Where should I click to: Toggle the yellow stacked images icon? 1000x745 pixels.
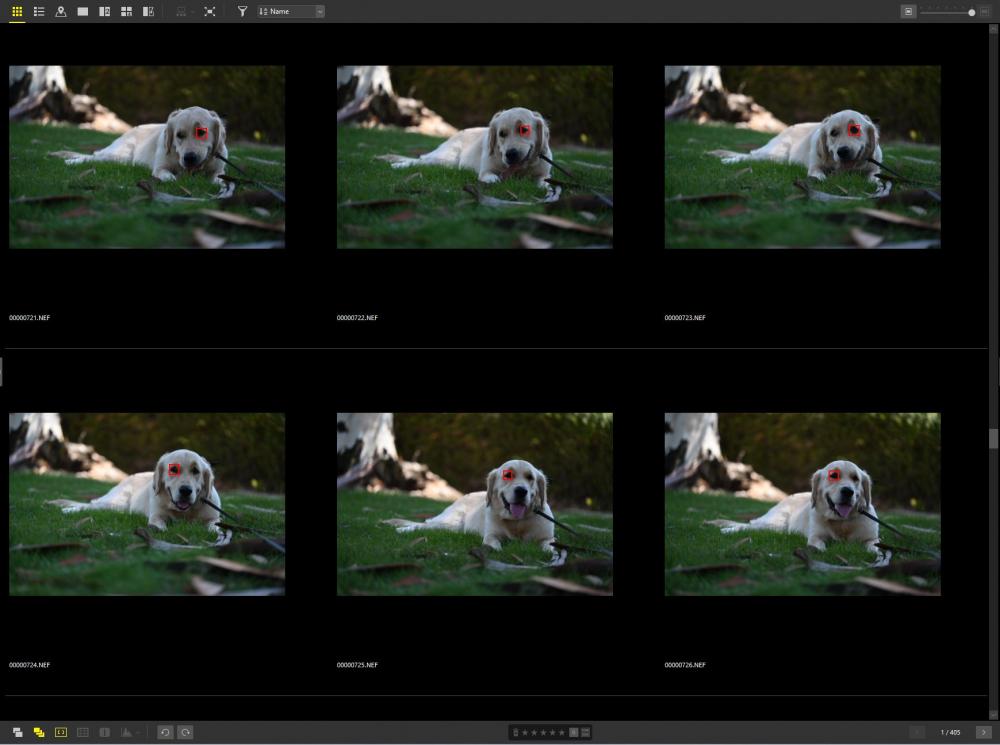pos(39,732)
